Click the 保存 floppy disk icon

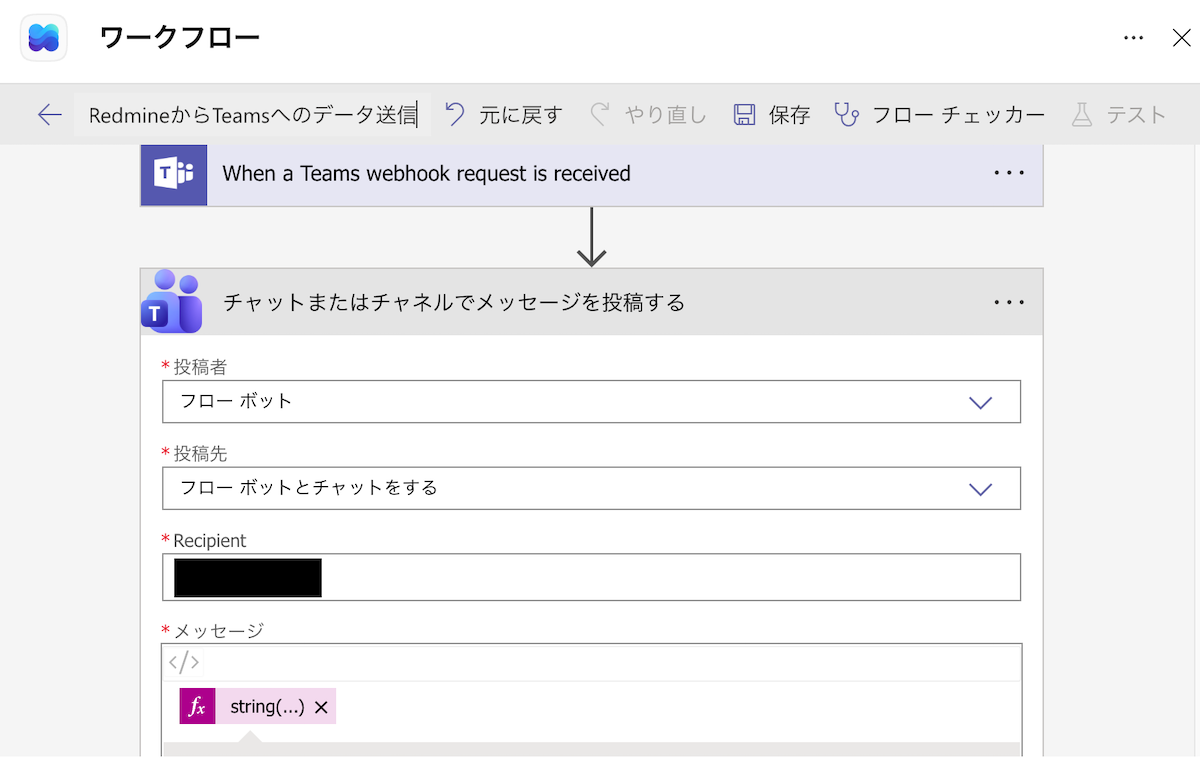coord(744,115)
